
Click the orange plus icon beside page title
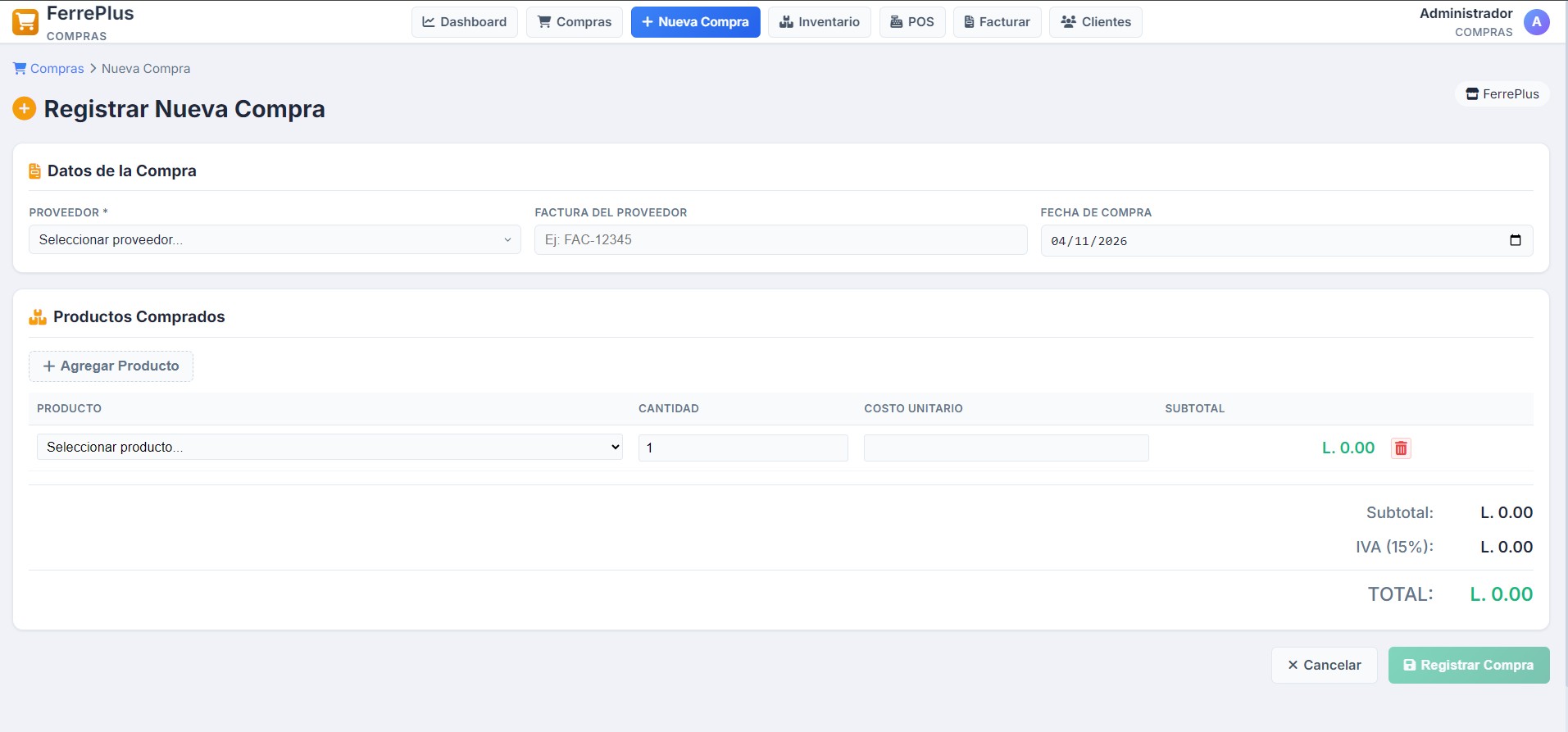coord(25,108)
